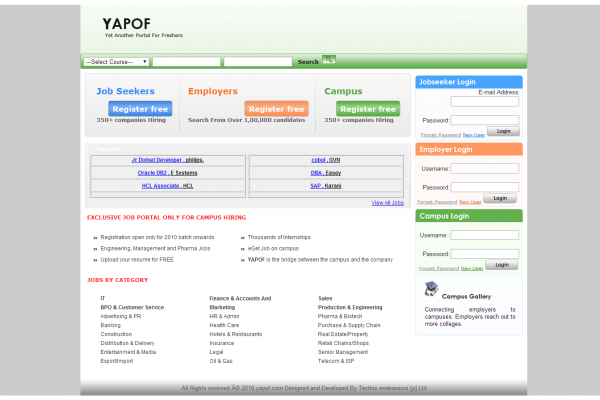This screenshot has width=600, height=400.
Task: Open the Insurance category
Action: click(222, 343)
